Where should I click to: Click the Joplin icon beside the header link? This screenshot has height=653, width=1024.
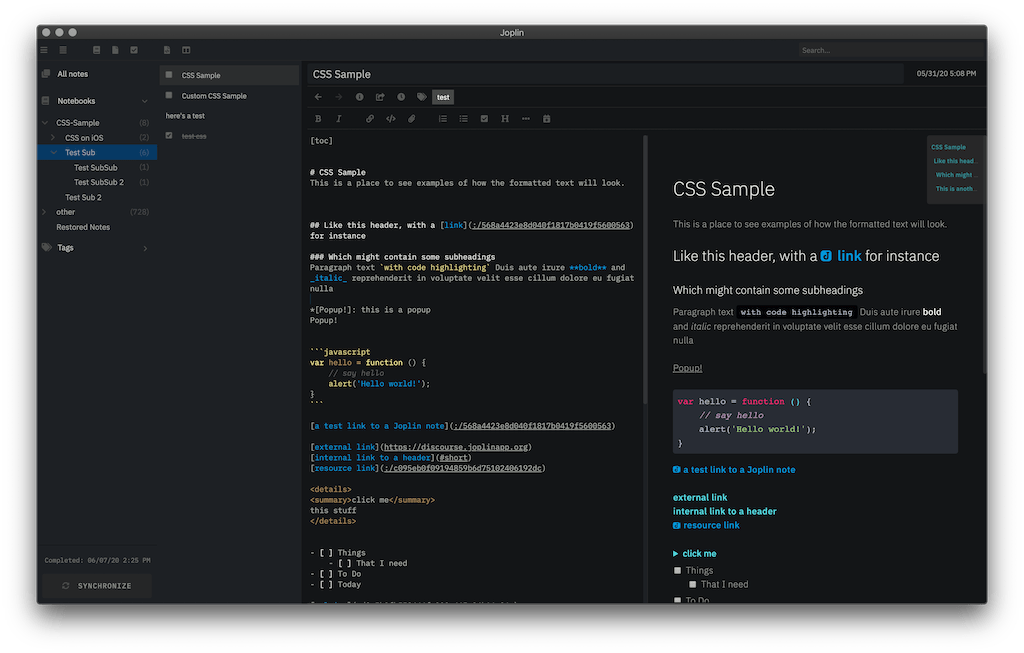coord(826,256)
